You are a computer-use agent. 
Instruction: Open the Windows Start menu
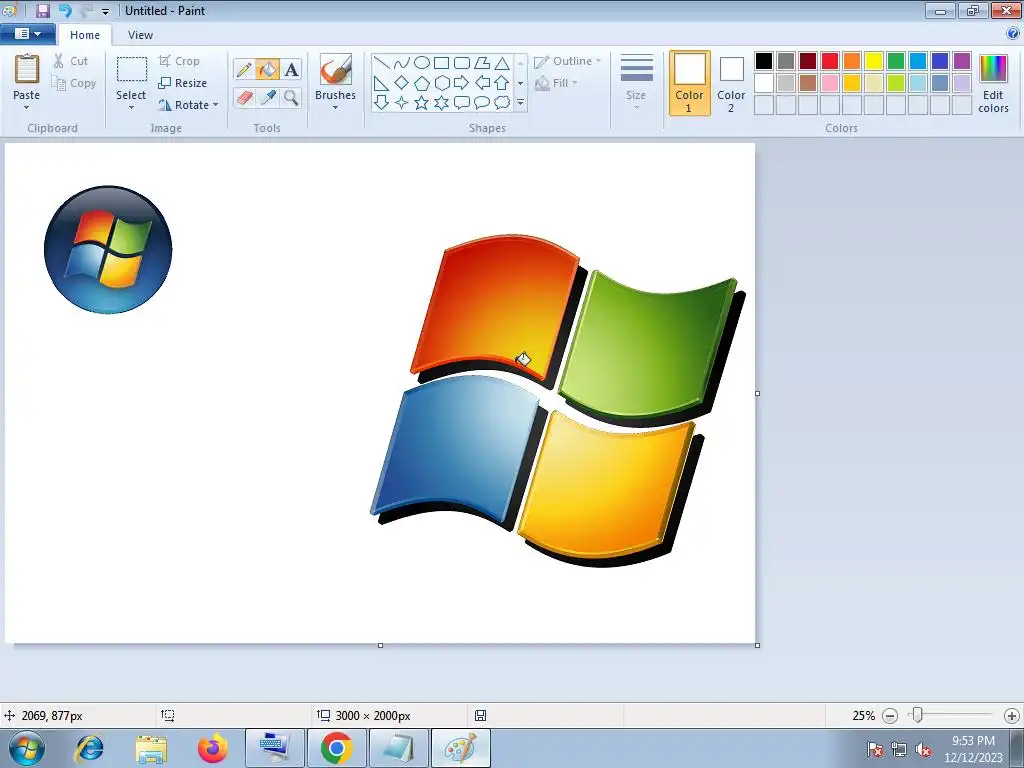pyautogui.click(x=27, y=748)
